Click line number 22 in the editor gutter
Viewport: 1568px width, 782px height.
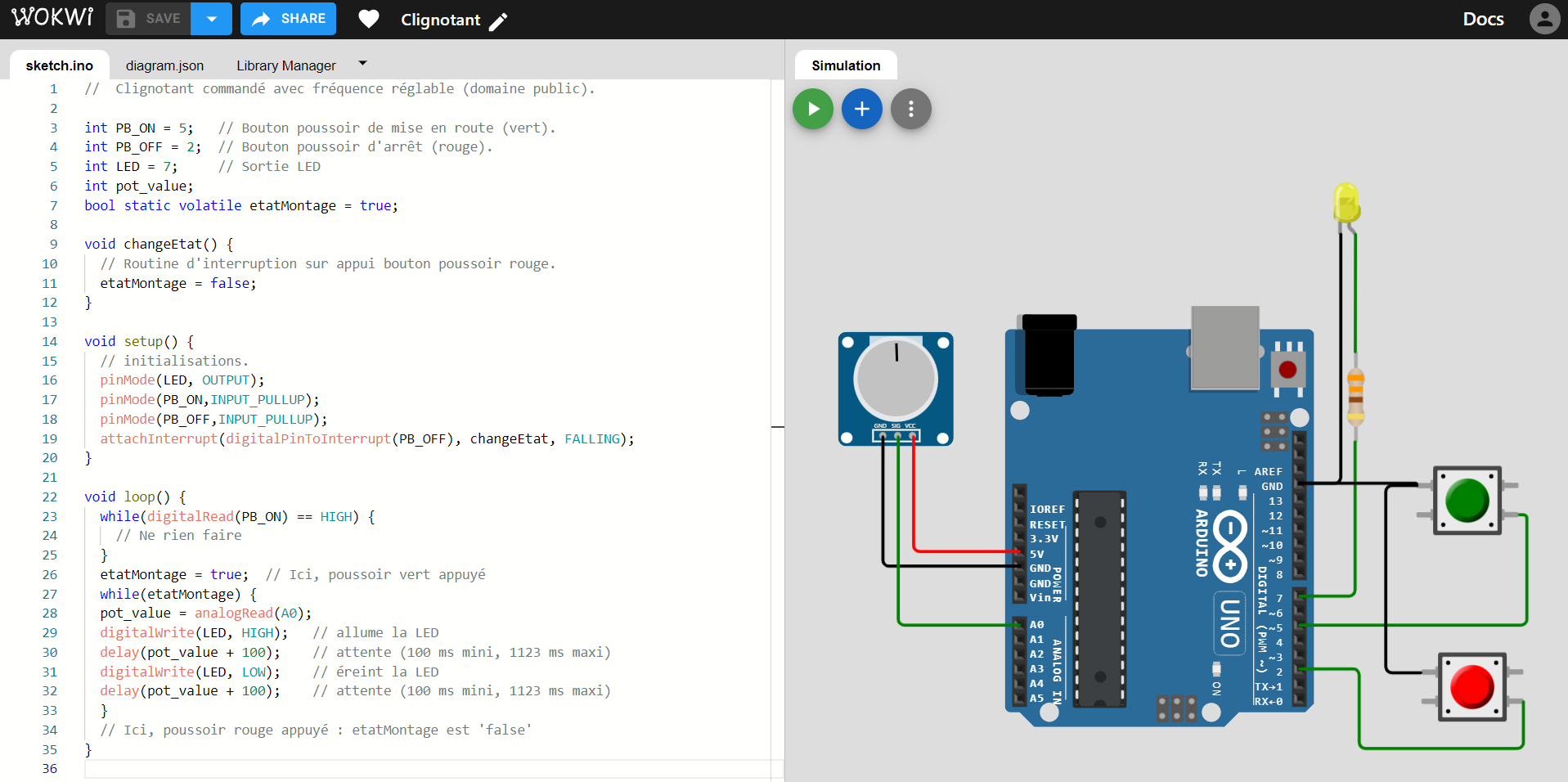point(50,497)
